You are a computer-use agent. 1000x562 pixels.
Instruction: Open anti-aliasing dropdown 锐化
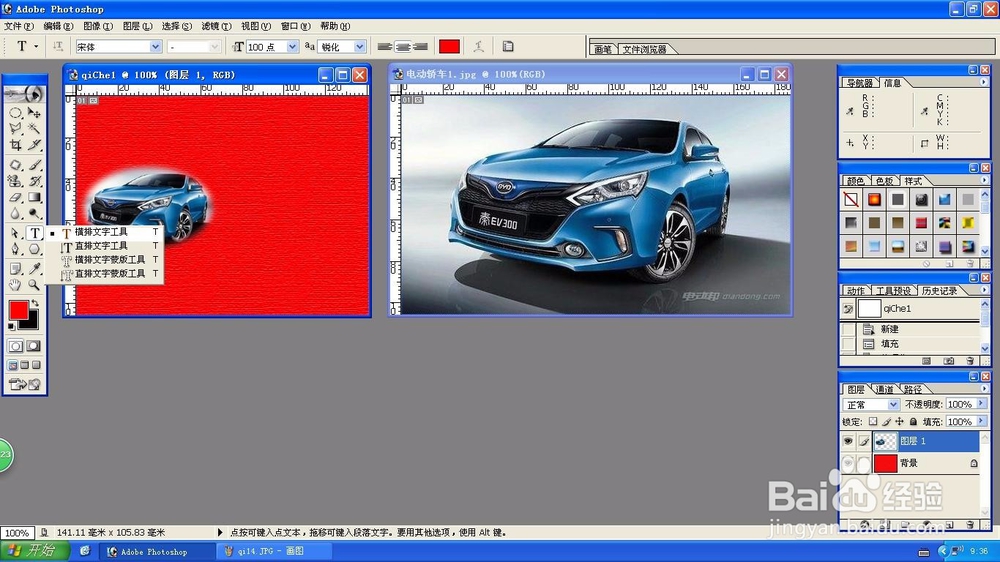point(360,47)
